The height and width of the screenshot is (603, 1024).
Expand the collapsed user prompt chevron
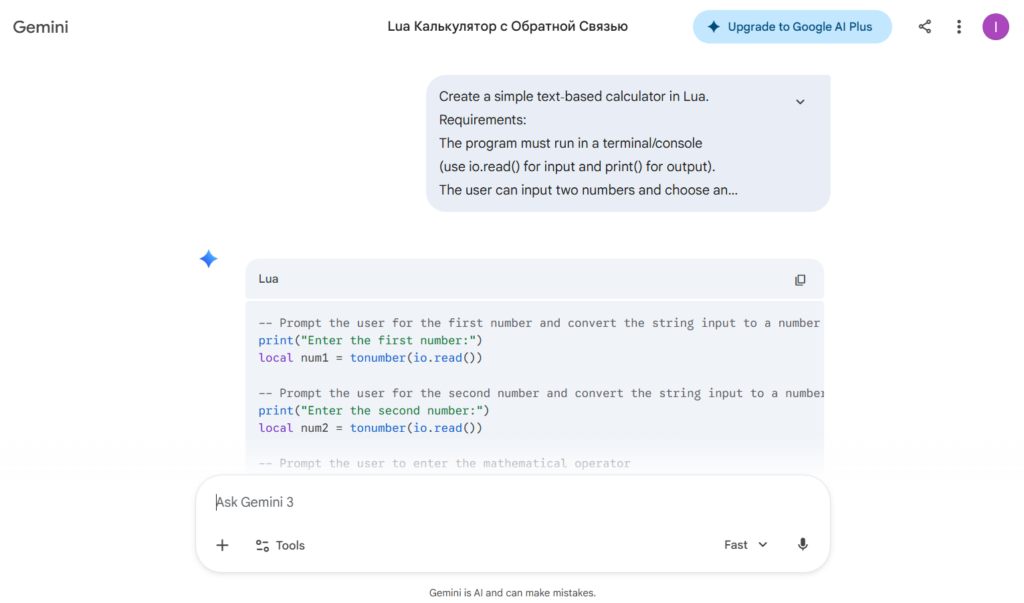pyautogui.click(x=800, y=102)
